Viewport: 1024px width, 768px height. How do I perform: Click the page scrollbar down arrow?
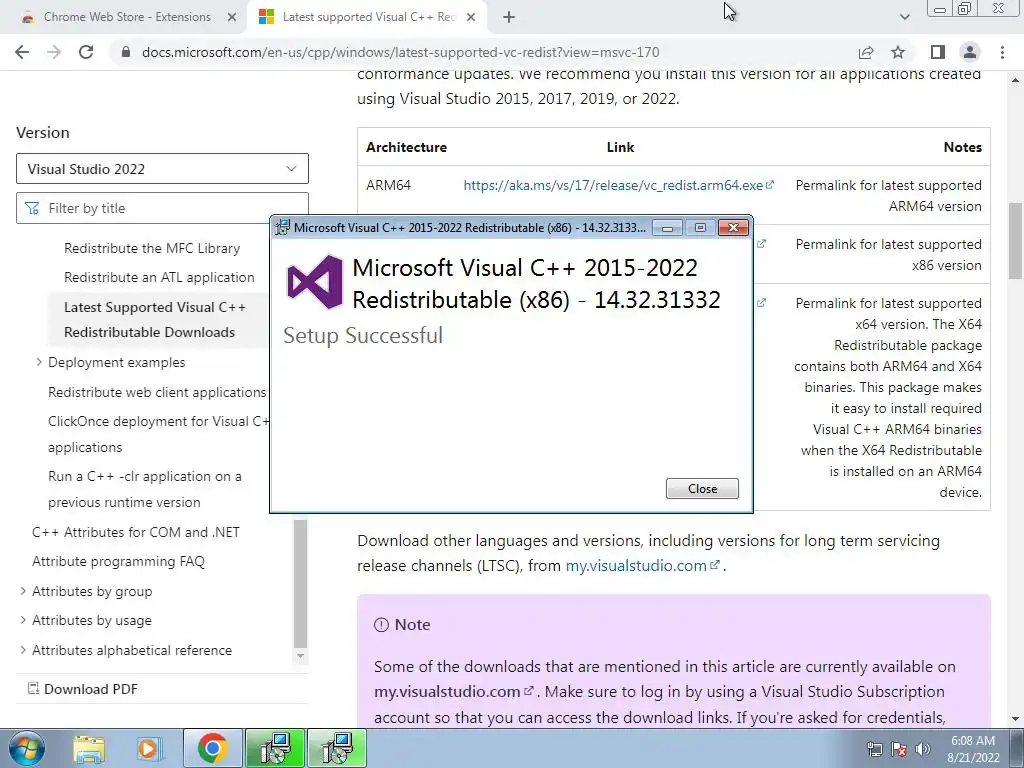pos(1016,719)
